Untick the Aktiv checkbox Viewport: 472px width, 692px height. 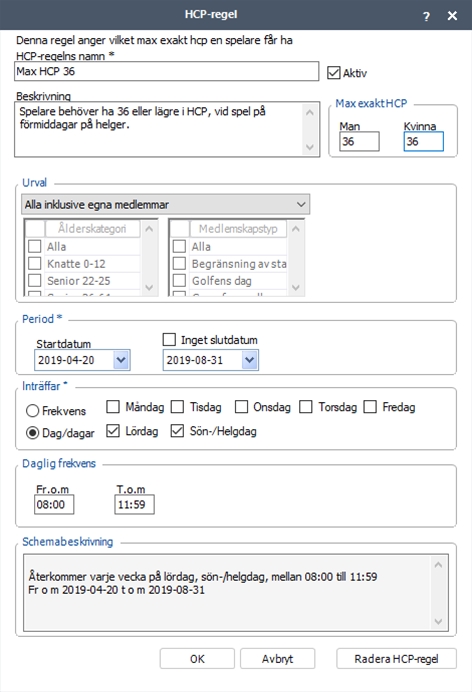coord(333,73)
